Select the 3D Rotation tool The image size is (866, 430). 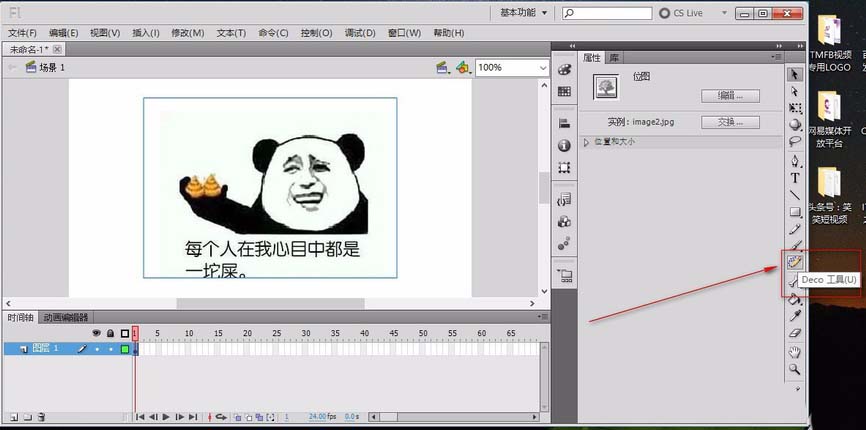click(x=794, y=124)
